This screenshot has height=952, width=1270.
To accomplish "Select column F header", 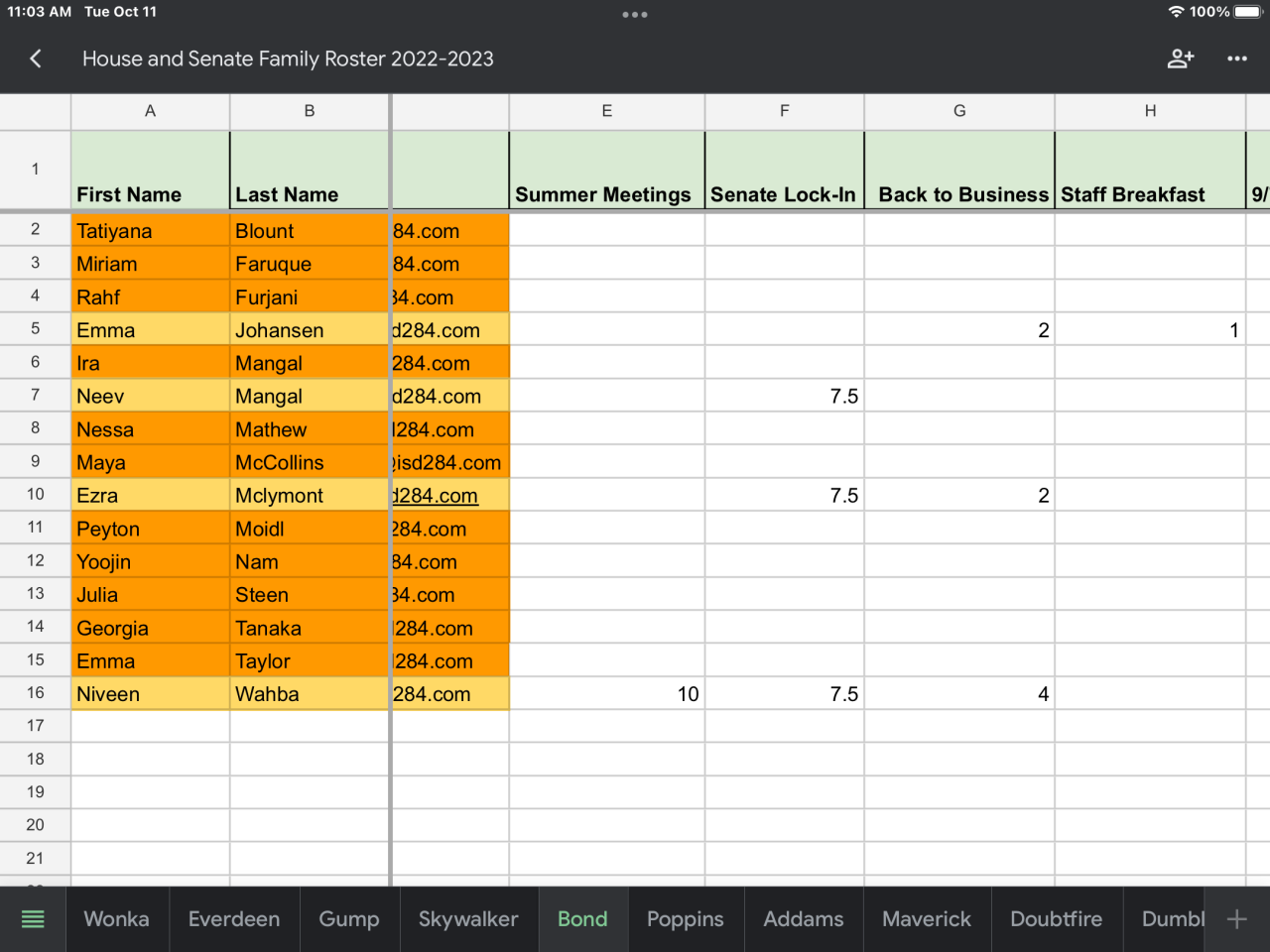I will click(785, 111).
